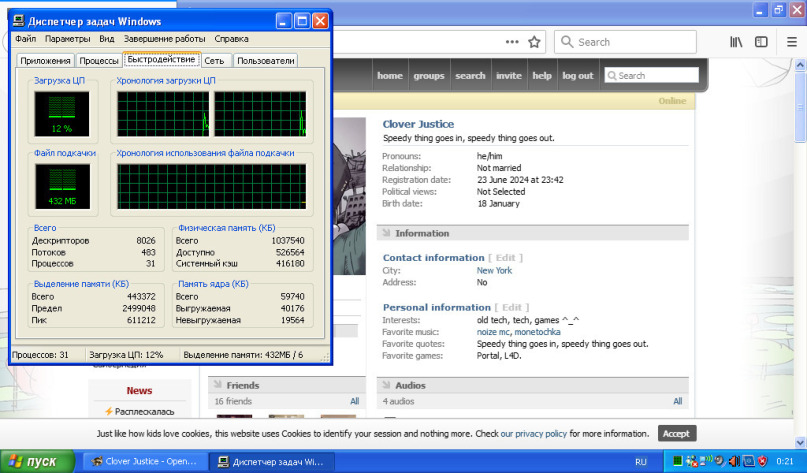Switch to the Процессы tab
807x473 pixels.
tap(99, 61)
